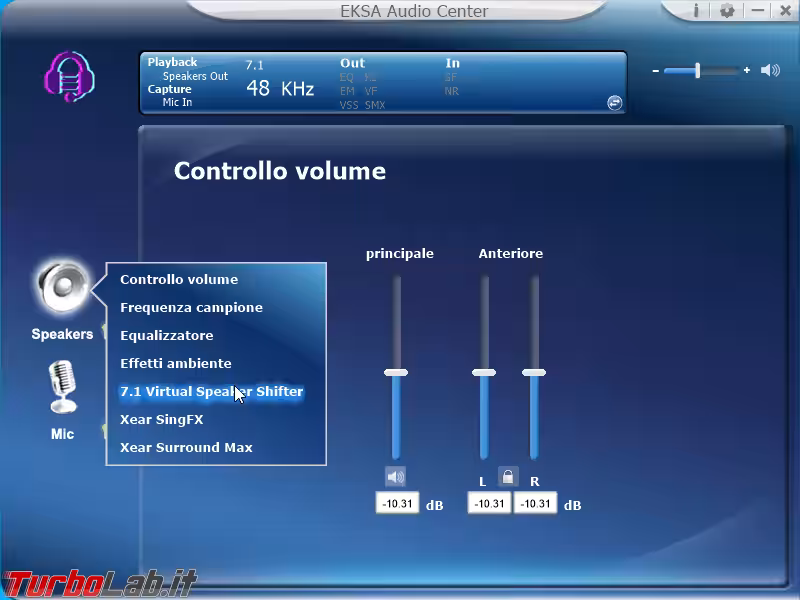Click the Anteriore left channel slider handle
Screen dimensions: 800x600
(x=484, y=372)
